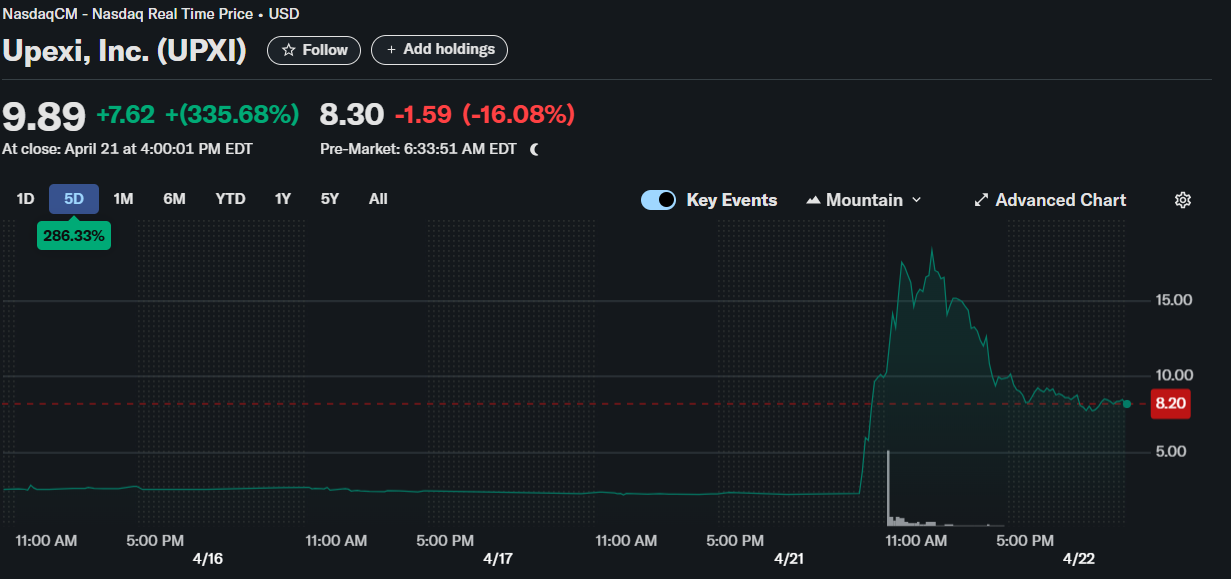The image size is (1231, 579).
Task: Click the Advanced Chart expand arrows icon
Action: tap(981, 200)
